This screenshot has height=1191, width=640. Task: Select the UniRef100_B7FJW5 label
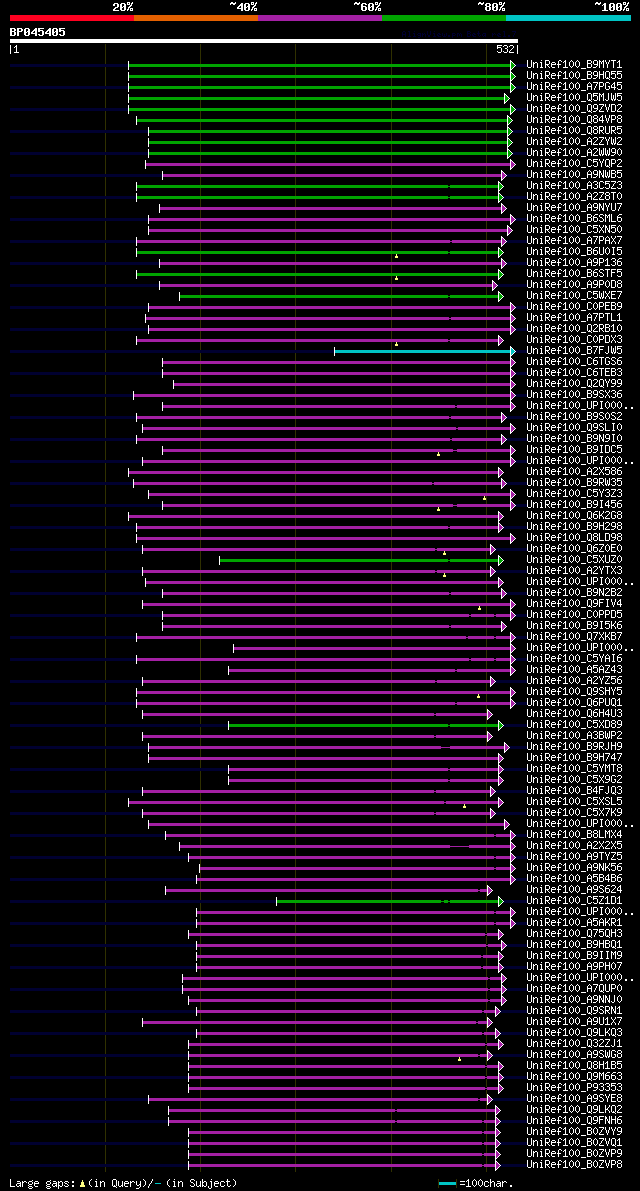[x=574, y=351]
